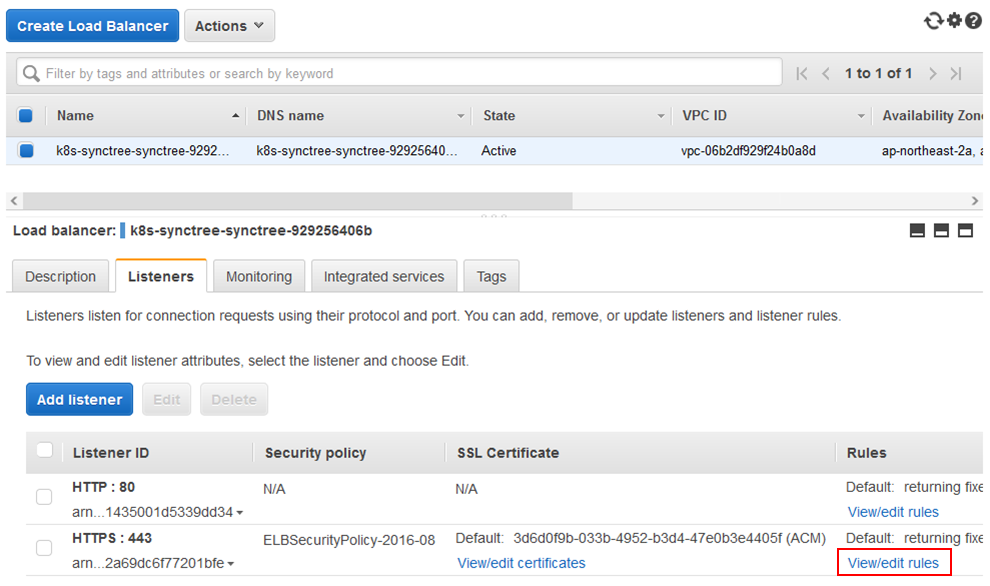Open the Integrated services tab
This screenshot has width=990, height=586.
coord(384,277)
